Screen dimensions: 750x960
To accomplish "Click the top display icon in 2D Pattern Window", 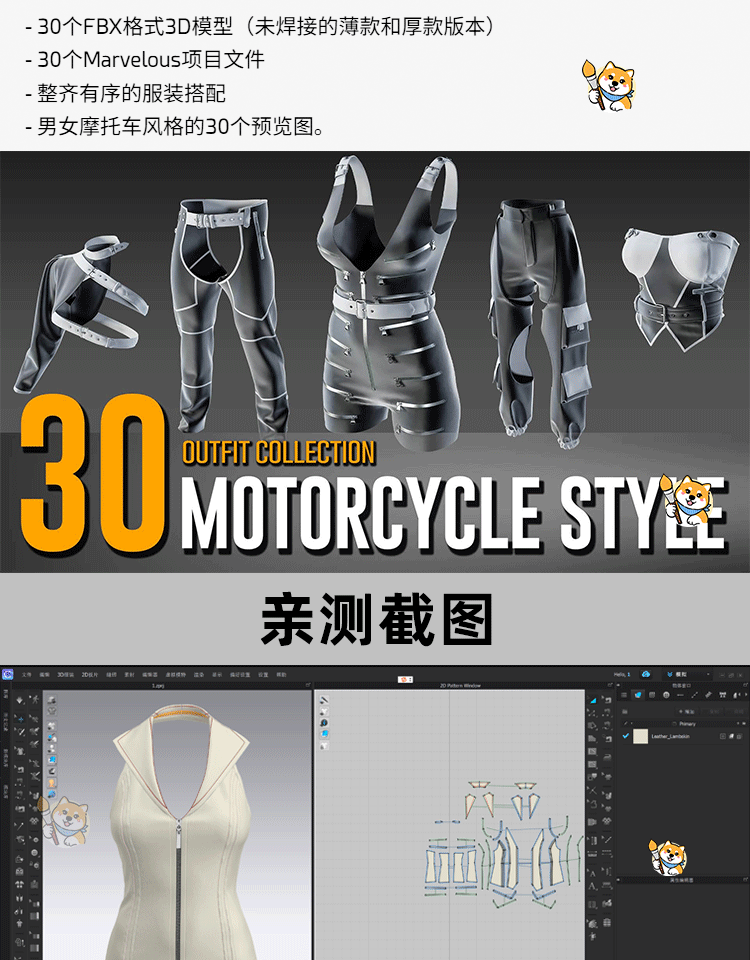I will (323, 699).
